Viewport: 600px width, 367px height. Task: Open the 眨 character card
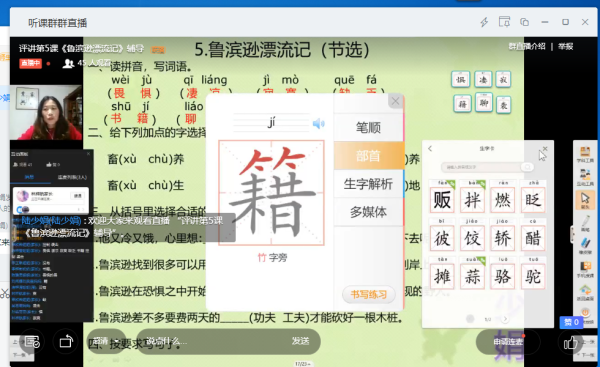(x=533, y=199)
